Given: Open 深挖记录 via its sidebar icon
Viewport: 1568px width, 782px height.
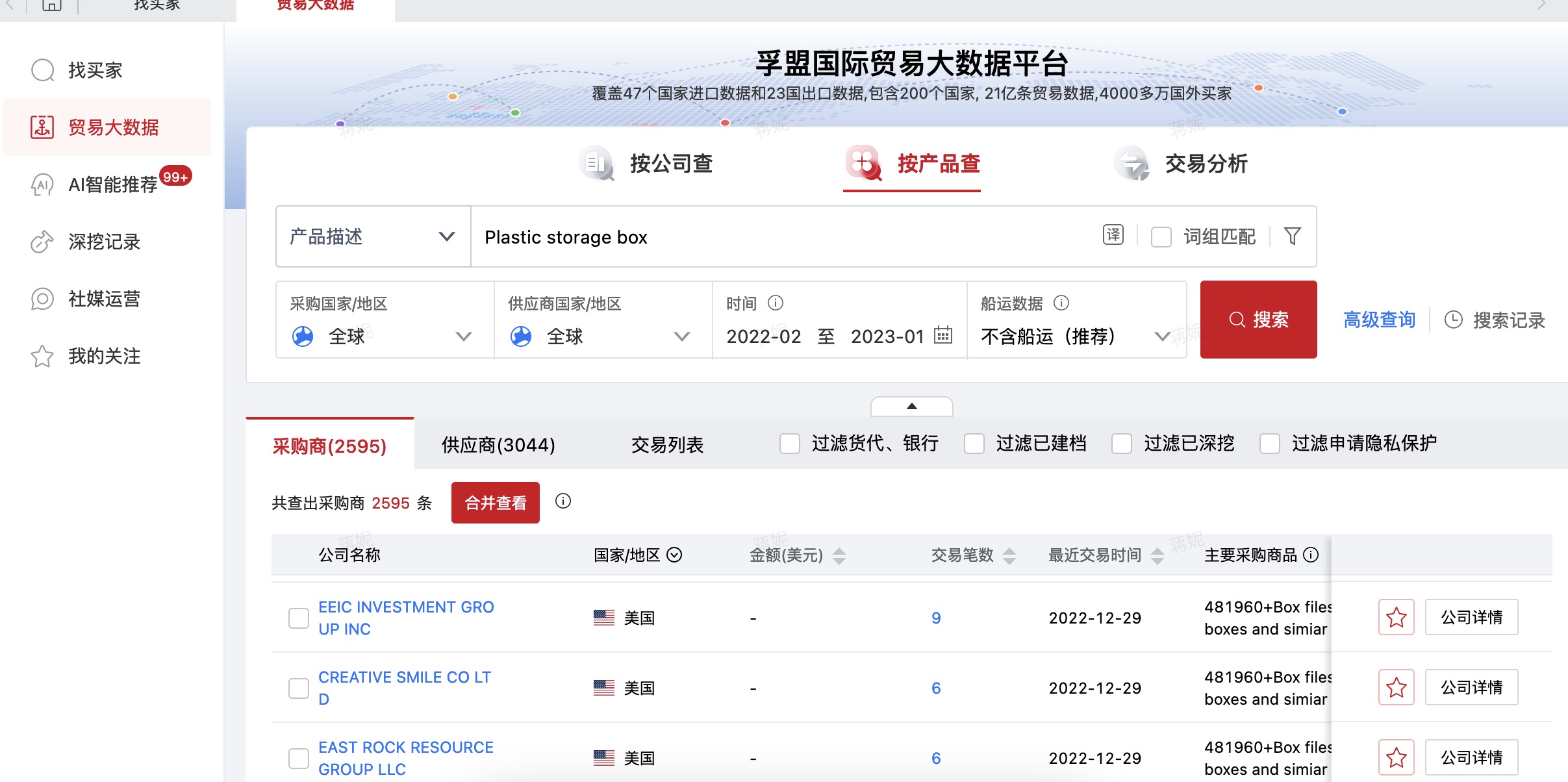Looking at the screenshot, I should point(43,242).
